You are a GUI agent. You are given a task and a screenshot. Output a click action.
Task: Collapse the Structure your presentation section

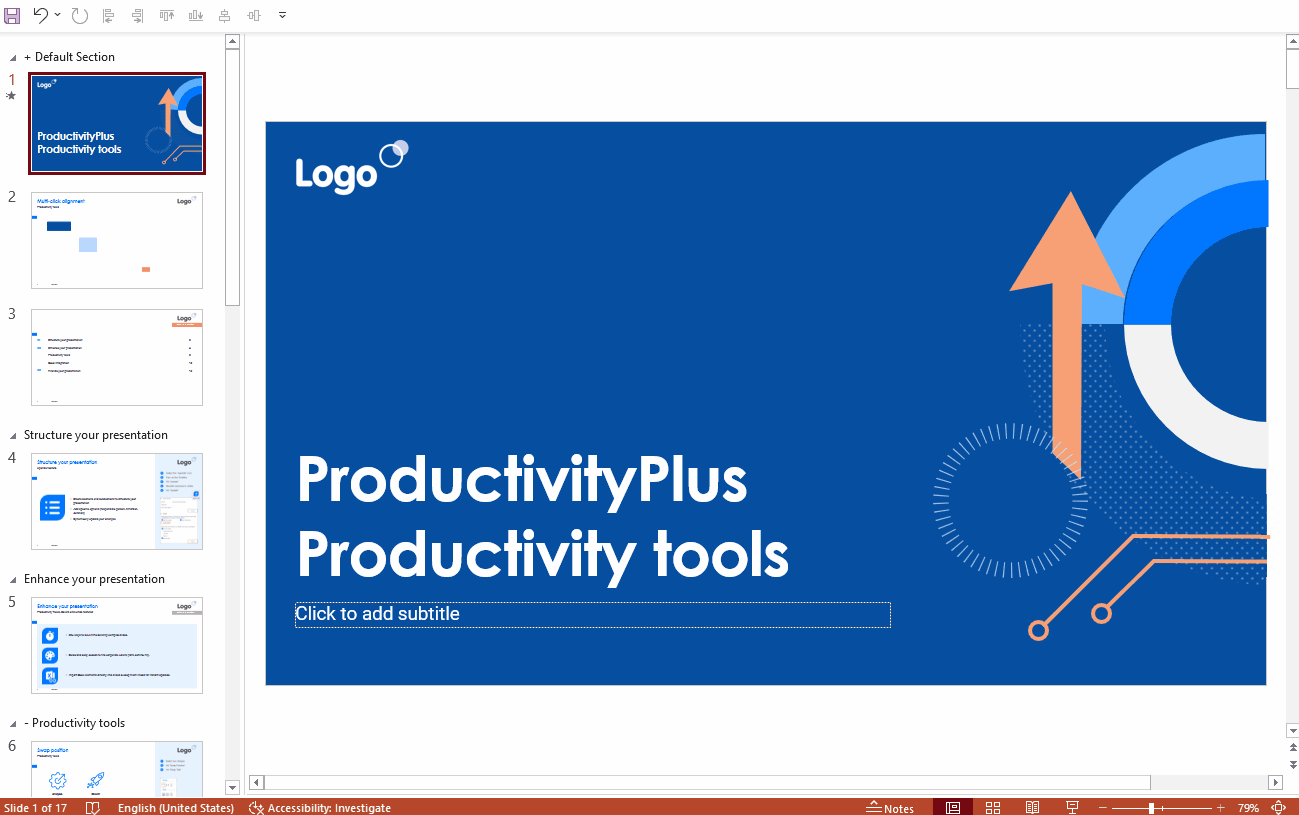pos(13,436)
